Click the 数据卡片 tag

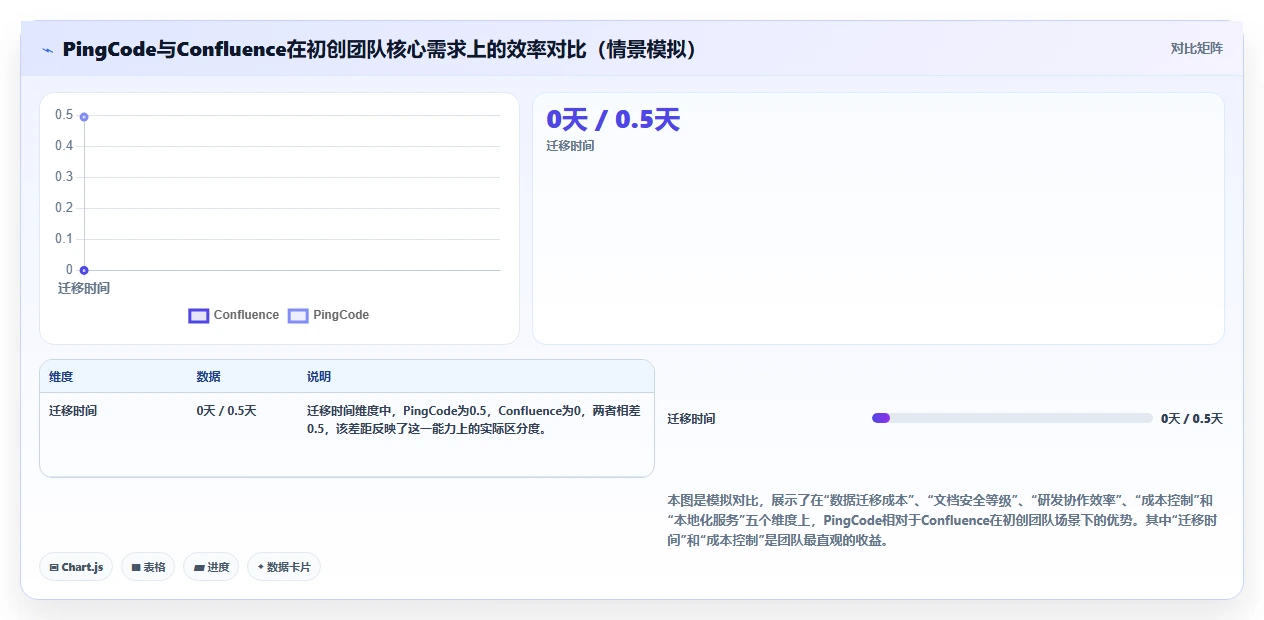coord(284,567)
